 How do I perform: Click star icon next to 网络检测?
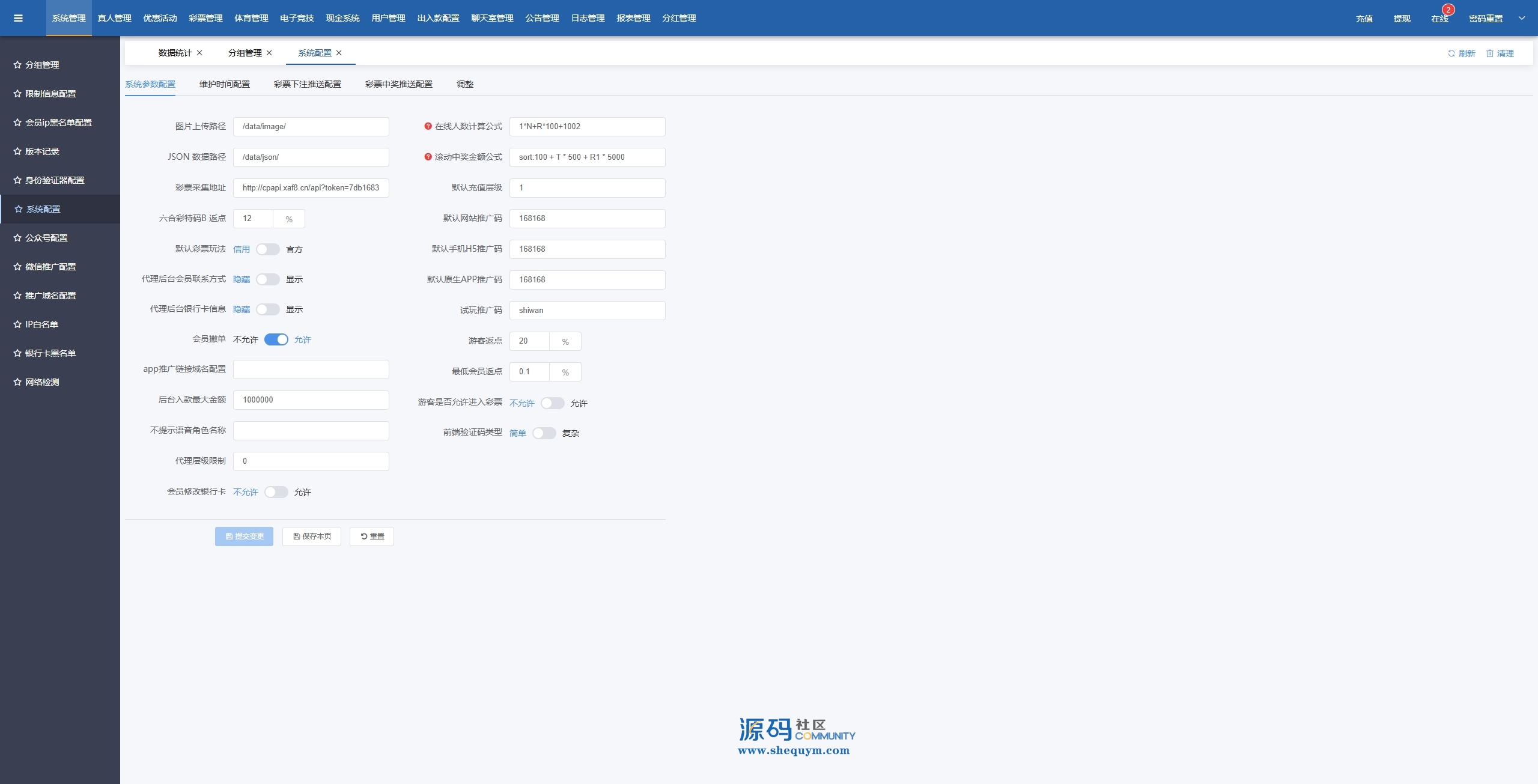[x=17, y=382]
